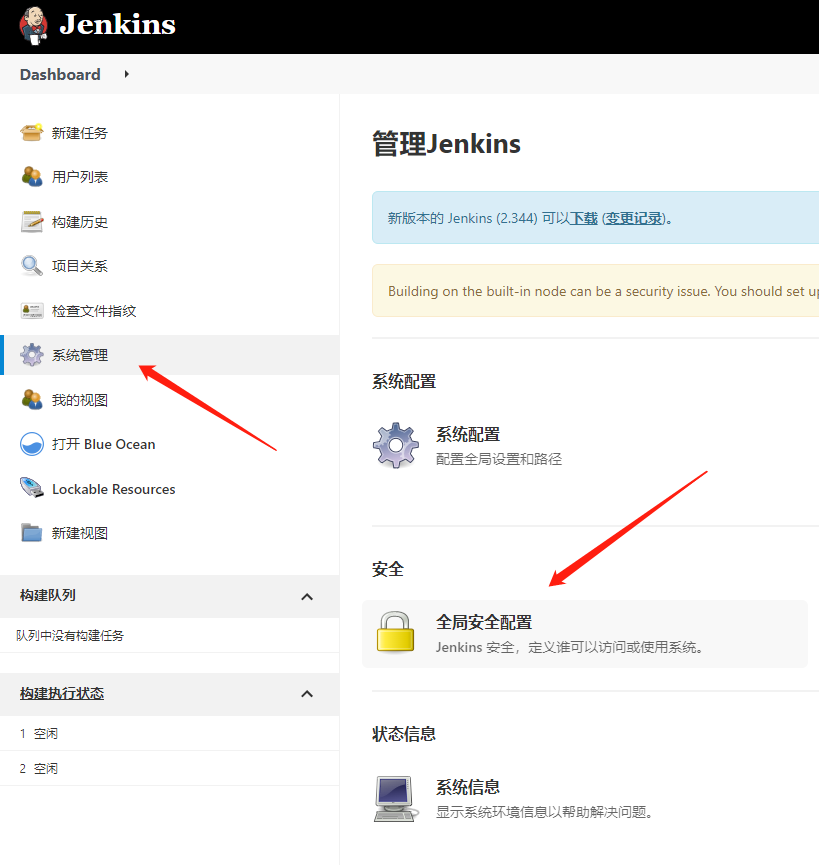819x865 pixels.
Task: Click the 管理Jenkins page heading
Action: (x=446, y=144)
